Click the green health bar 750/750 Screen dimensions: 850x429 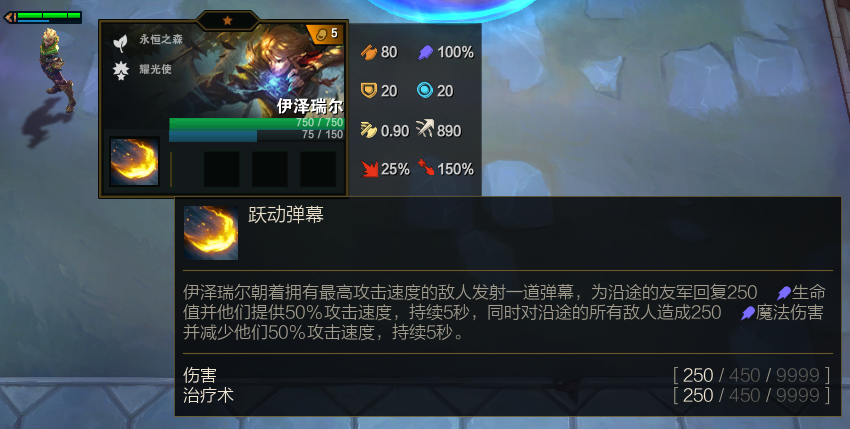(x=257, y=124)
